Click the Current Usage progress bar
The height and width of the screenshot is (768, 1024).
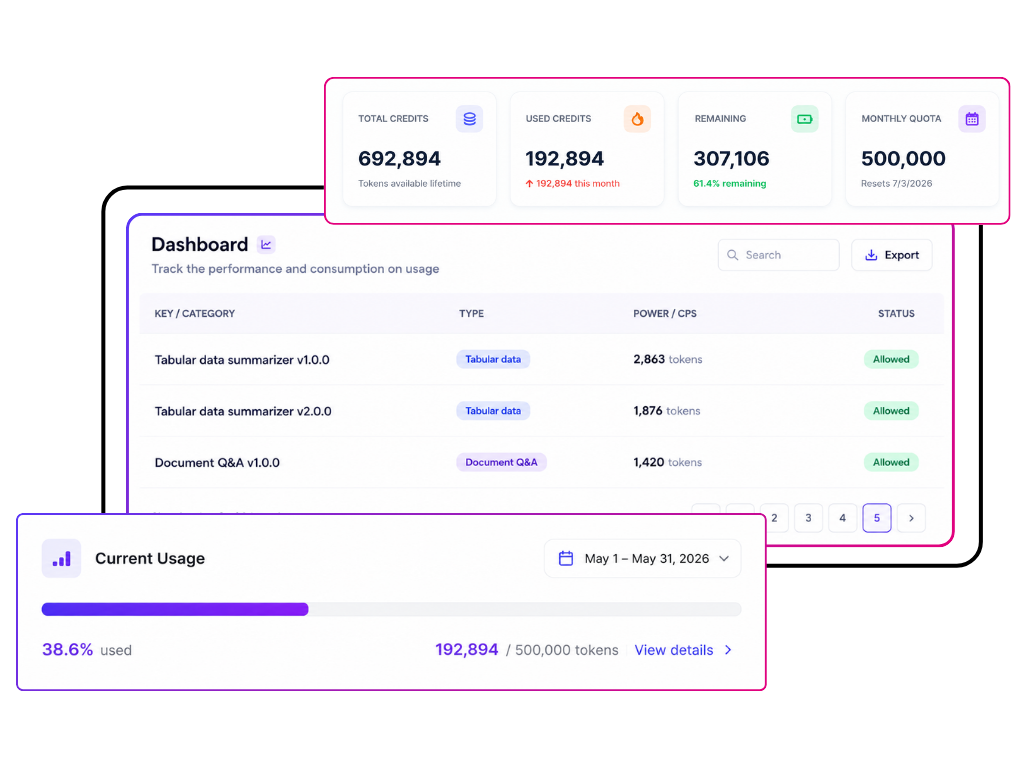pos(391,609)
